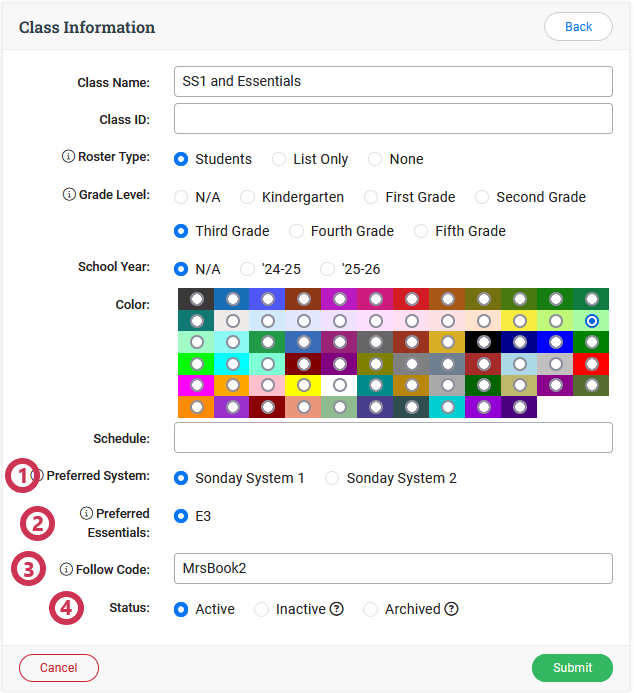Choose Fourth Grade as grade level
634x693 pixels.
(296, 231)
